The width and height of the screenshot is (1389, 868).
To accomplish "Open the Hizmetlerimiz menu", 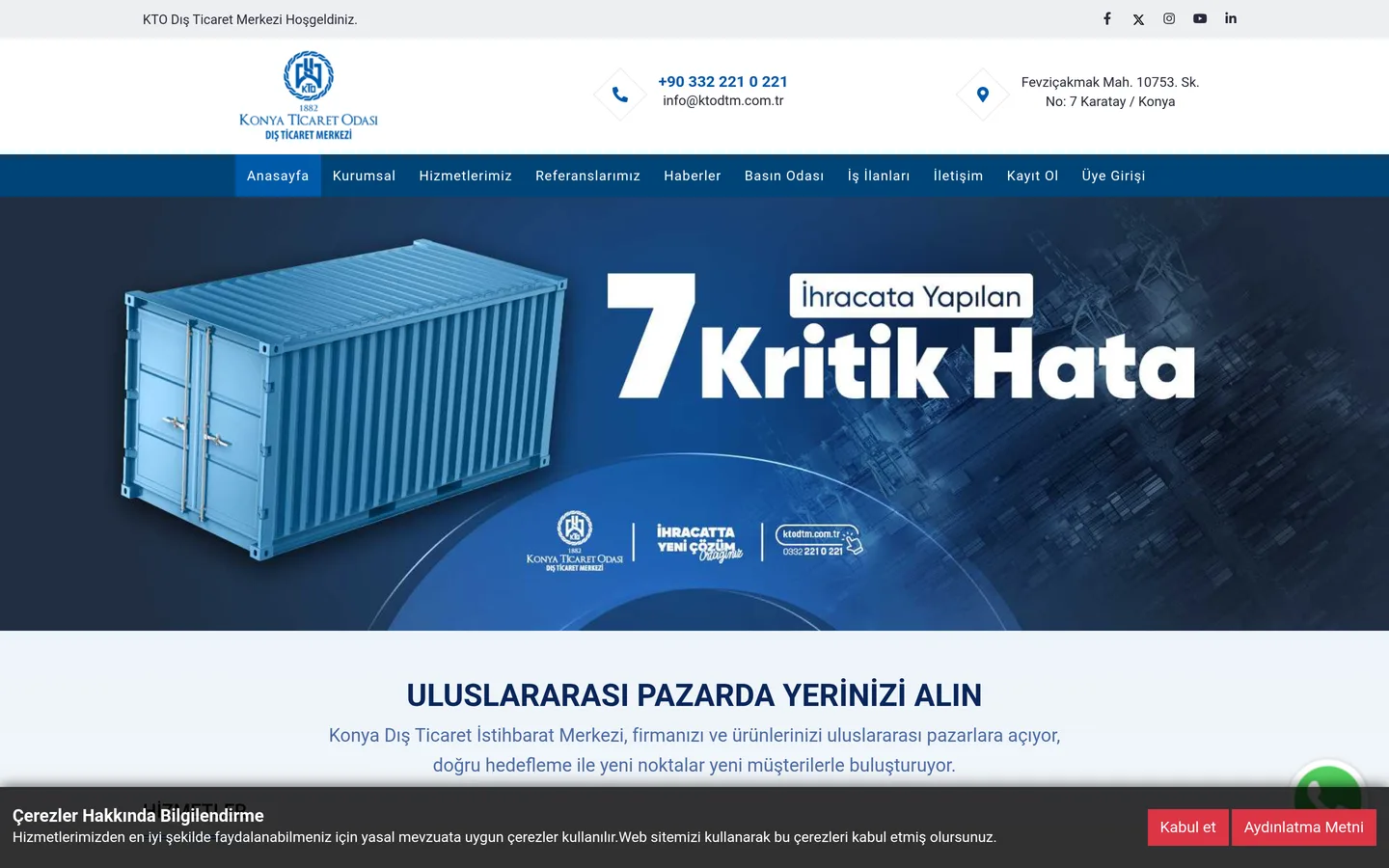I will pos(466,176).
